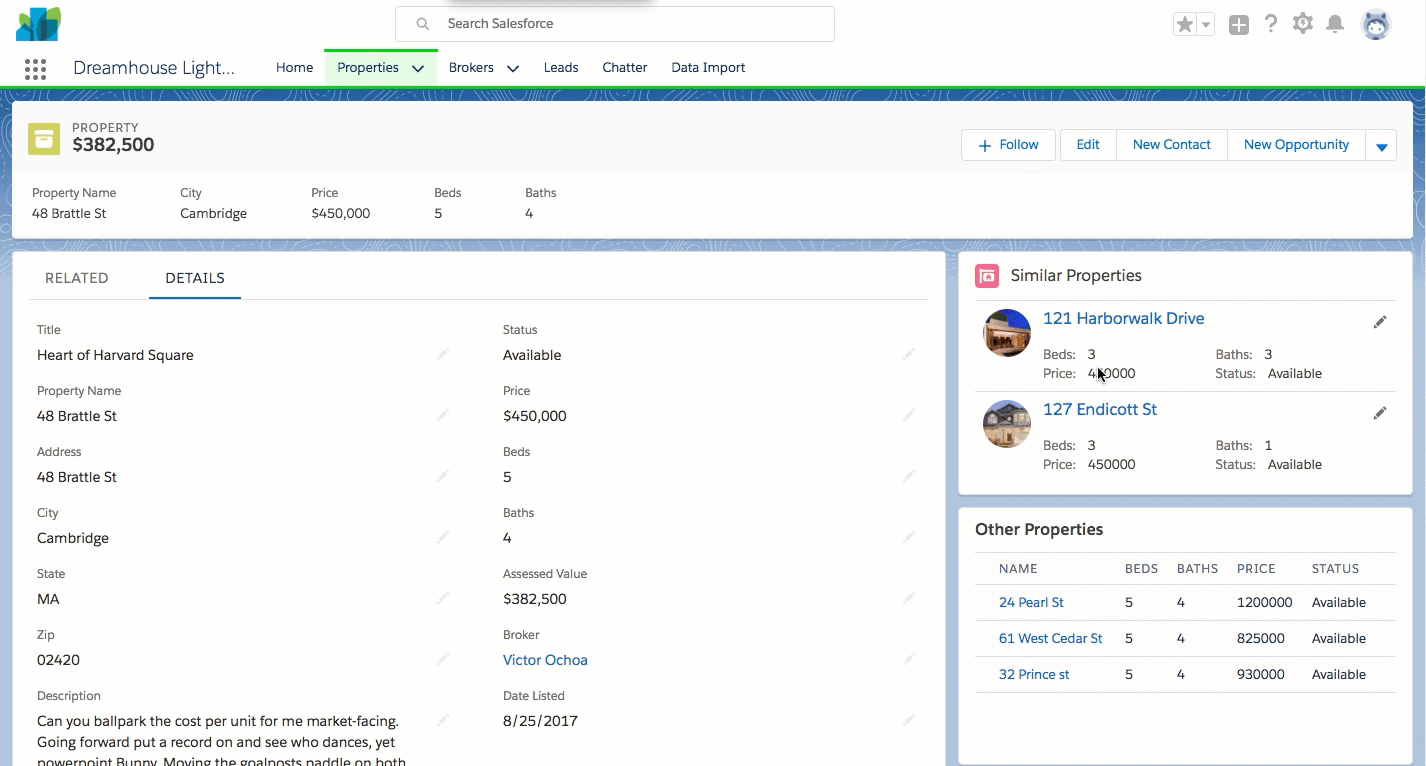Viewport: 1426px width, 766px height.
Task: Edit the Beds field pencil icon
Action: click(909, 476)
